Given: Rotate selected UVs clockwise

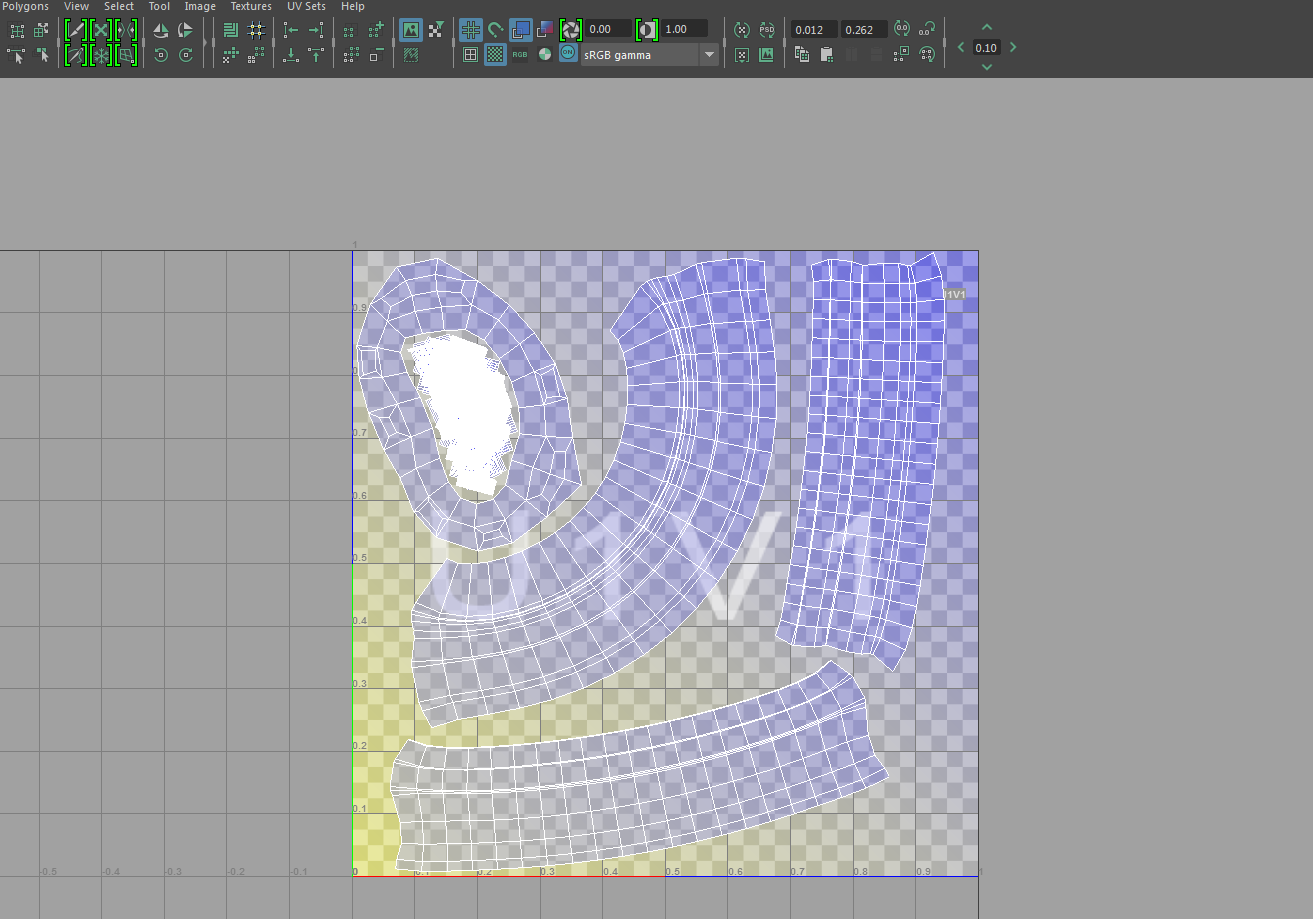Looking at the screenshot, I should point(185,55).
